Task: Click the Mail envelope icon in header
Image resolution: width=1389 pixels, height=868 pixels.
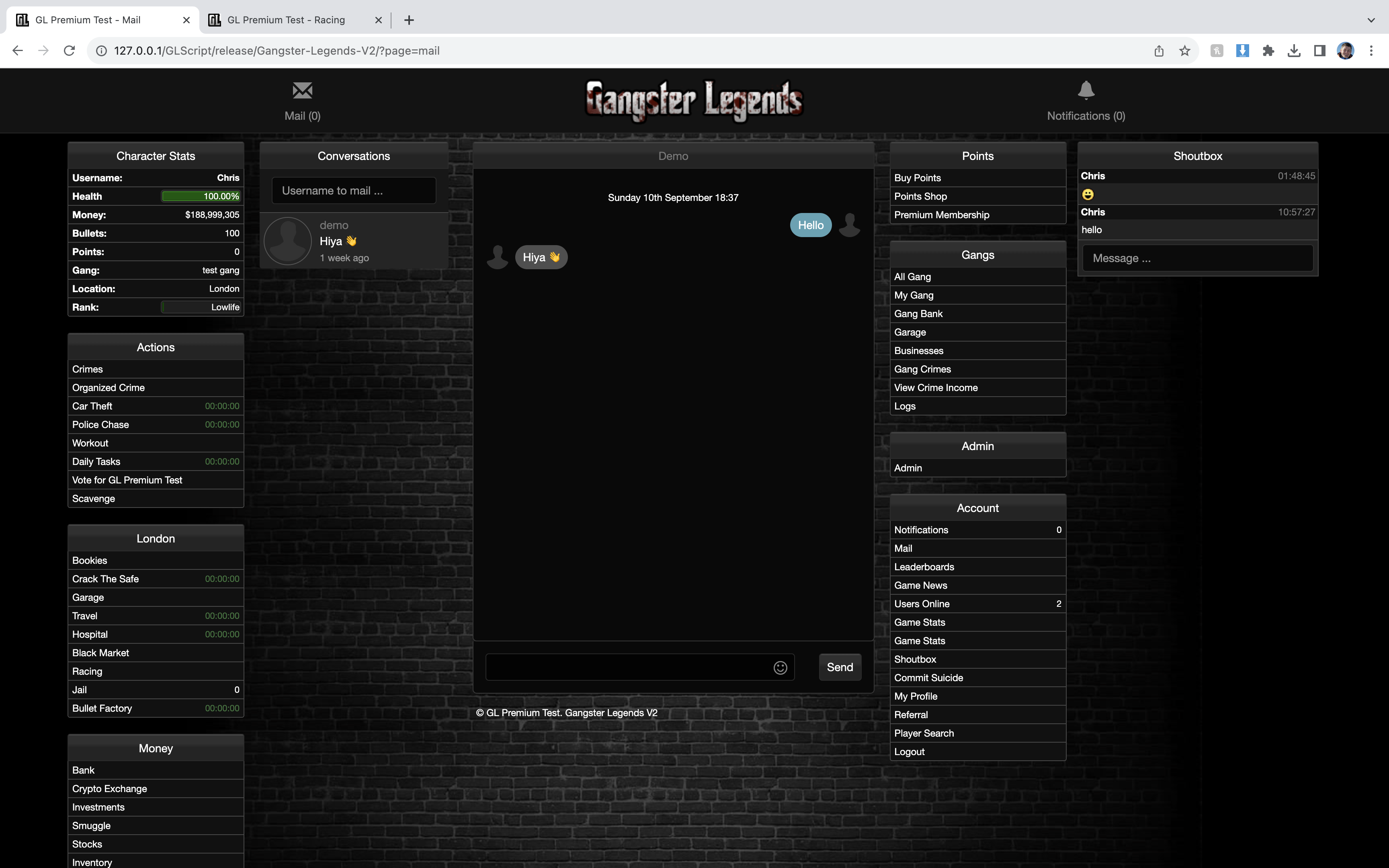Action: pyautogui.click(x=303, y=91)
